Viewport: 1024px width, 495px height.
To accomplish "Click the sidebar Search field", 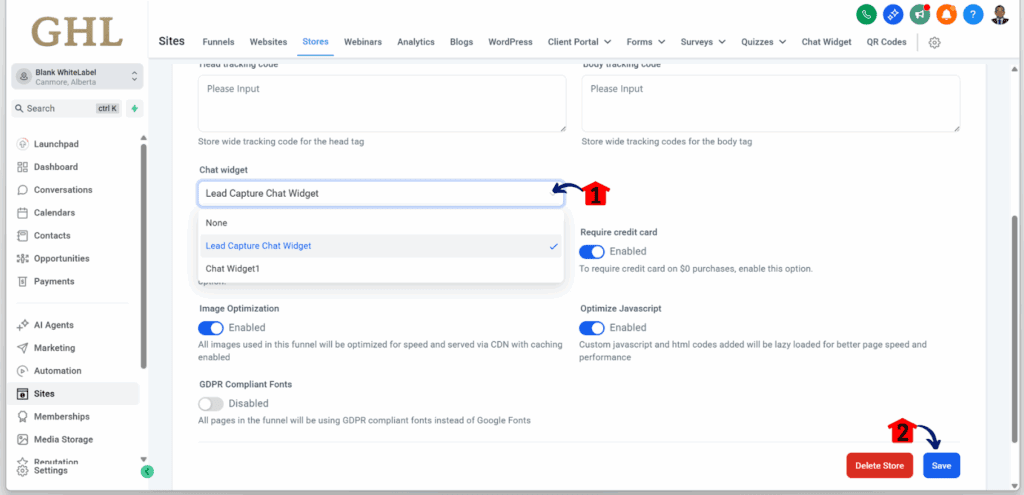I will (67, 108).
